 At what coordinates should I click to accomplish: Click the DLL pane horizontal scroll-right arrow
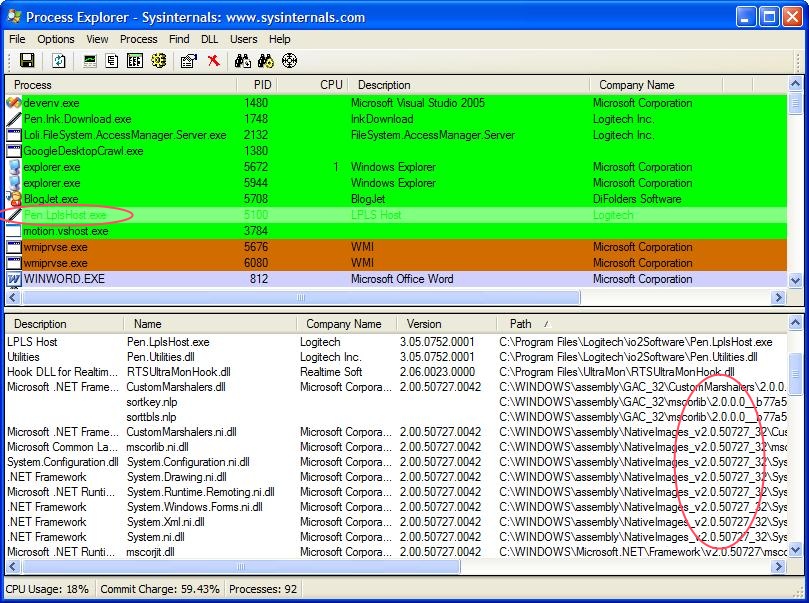pyautogui.click(x=779, y=566)
